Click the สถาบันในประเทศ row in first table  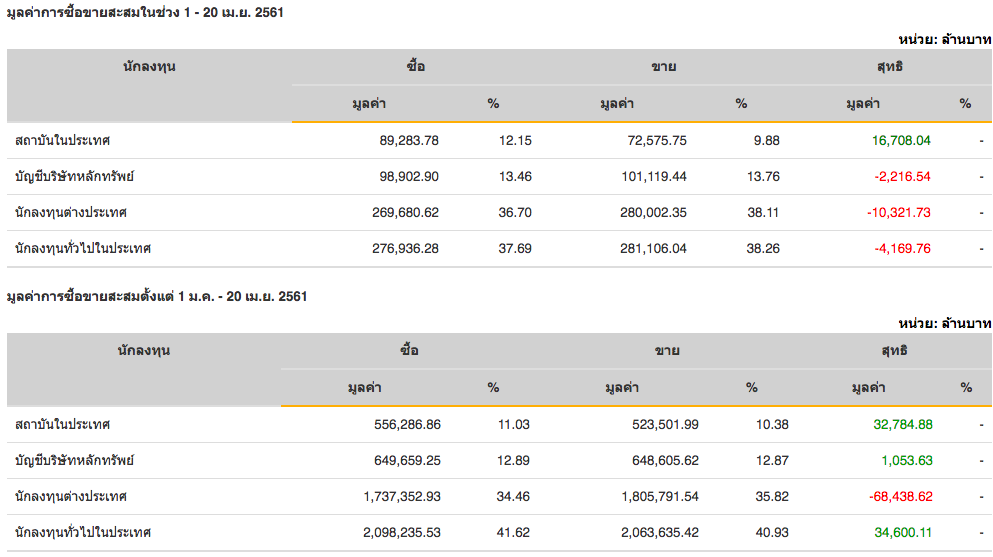click(x=62, y=141)
